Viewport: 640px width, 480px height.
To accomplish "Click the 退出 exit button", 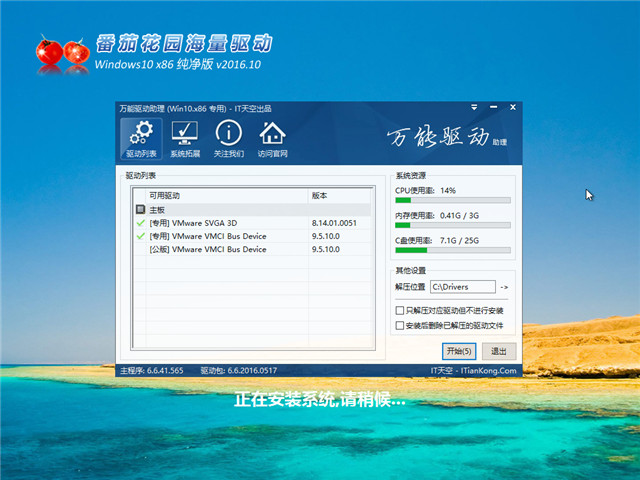I will point(499,351).
